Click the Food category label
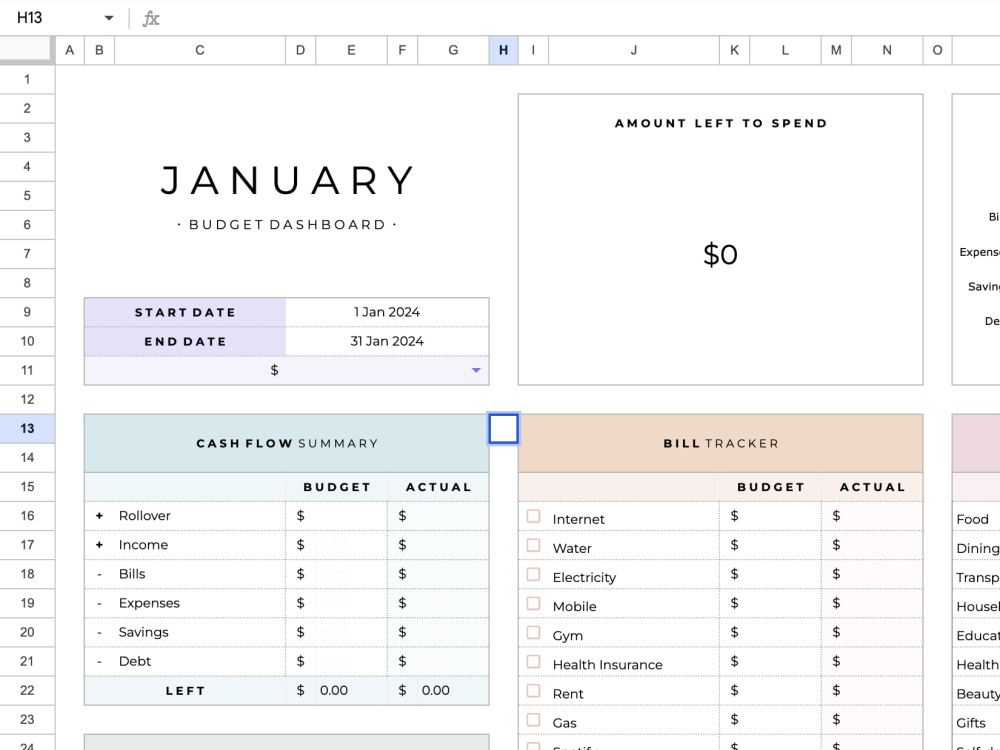Viewport: 1000px width, 750px height. [x=973, y=519]
